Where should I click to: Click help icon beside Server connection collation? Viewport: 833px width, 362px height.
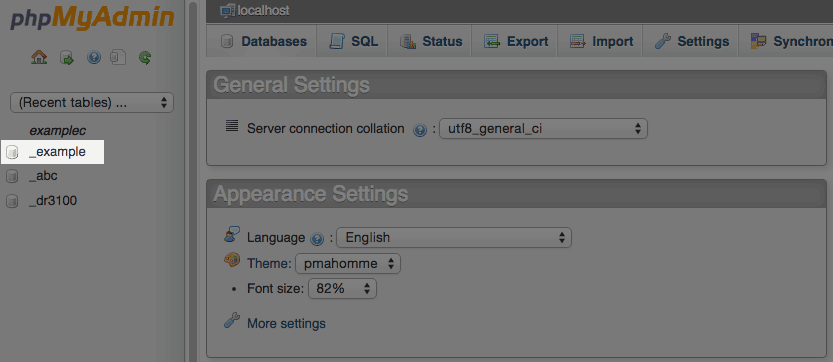(420, 129)
